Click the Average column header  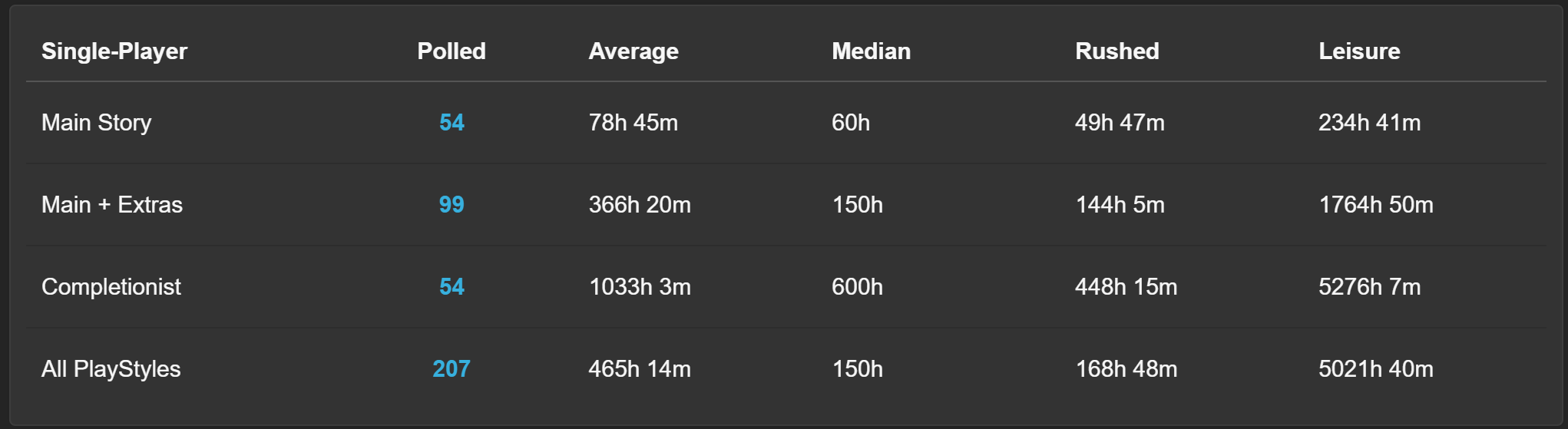[x=633, y=51]
